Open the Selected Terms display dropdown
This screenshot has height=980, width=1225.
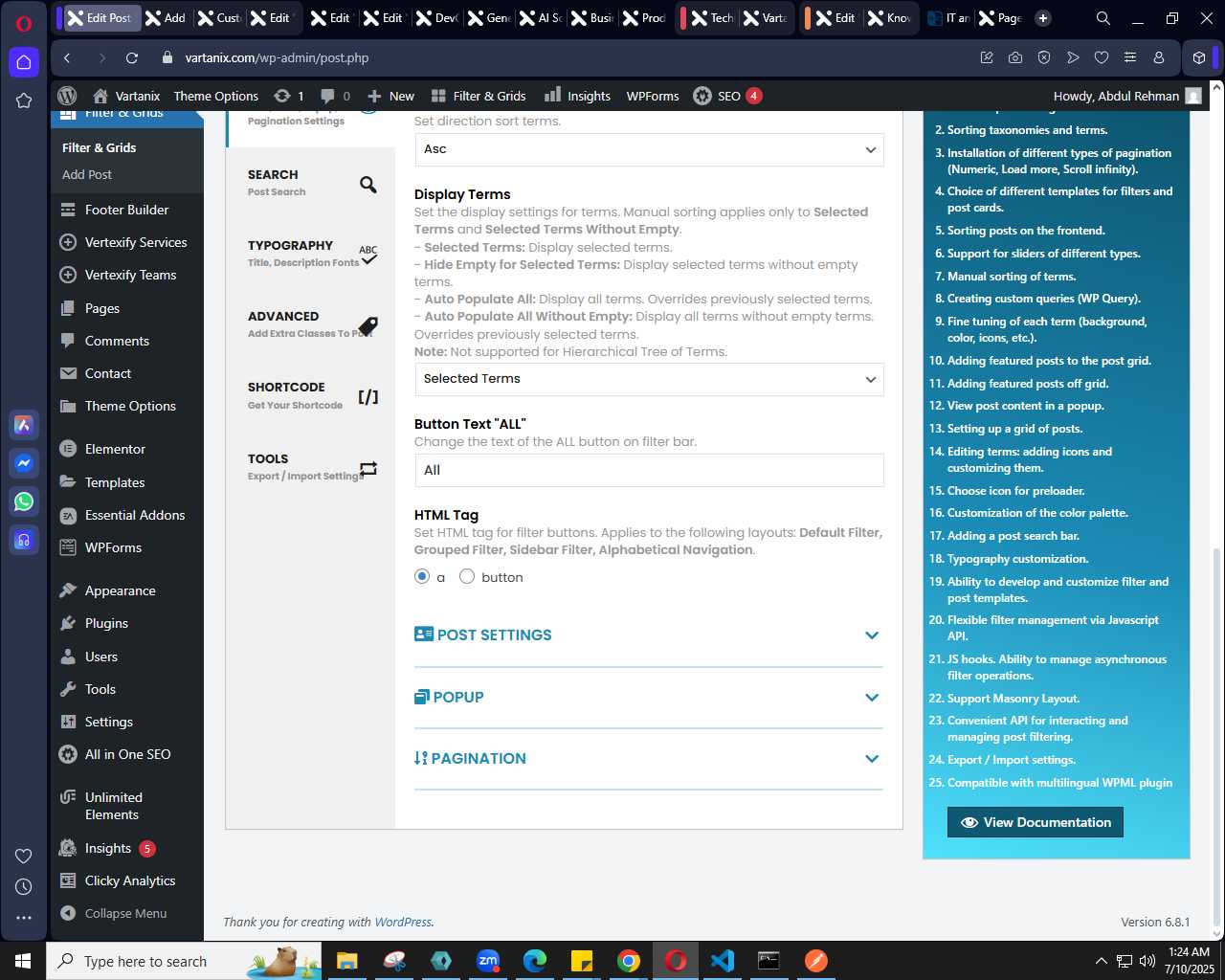[x=649, y=379]
